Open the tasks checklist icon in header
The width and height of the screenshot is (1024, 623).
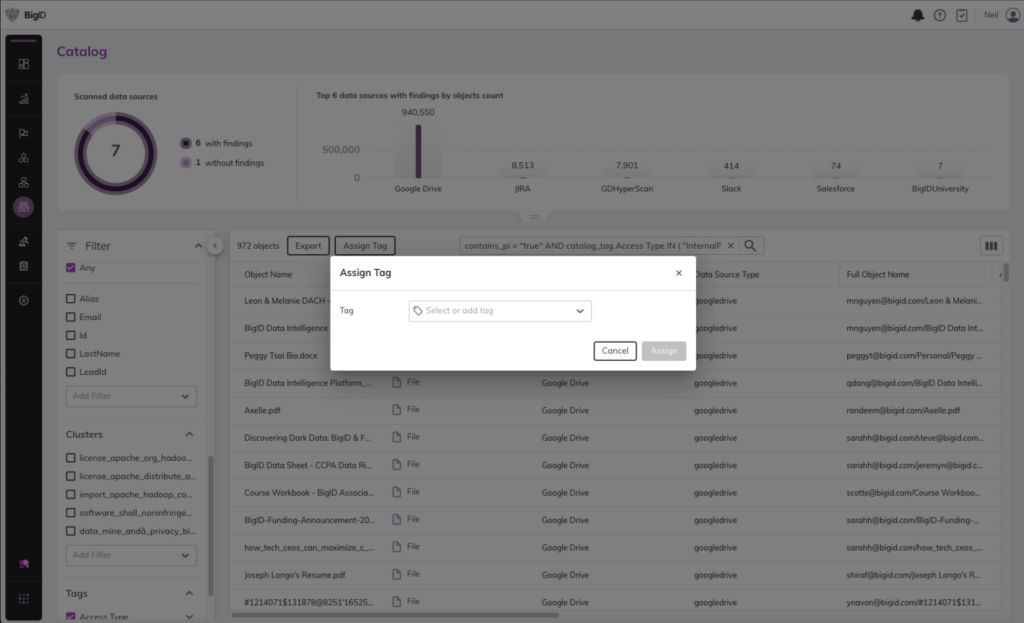962,15
